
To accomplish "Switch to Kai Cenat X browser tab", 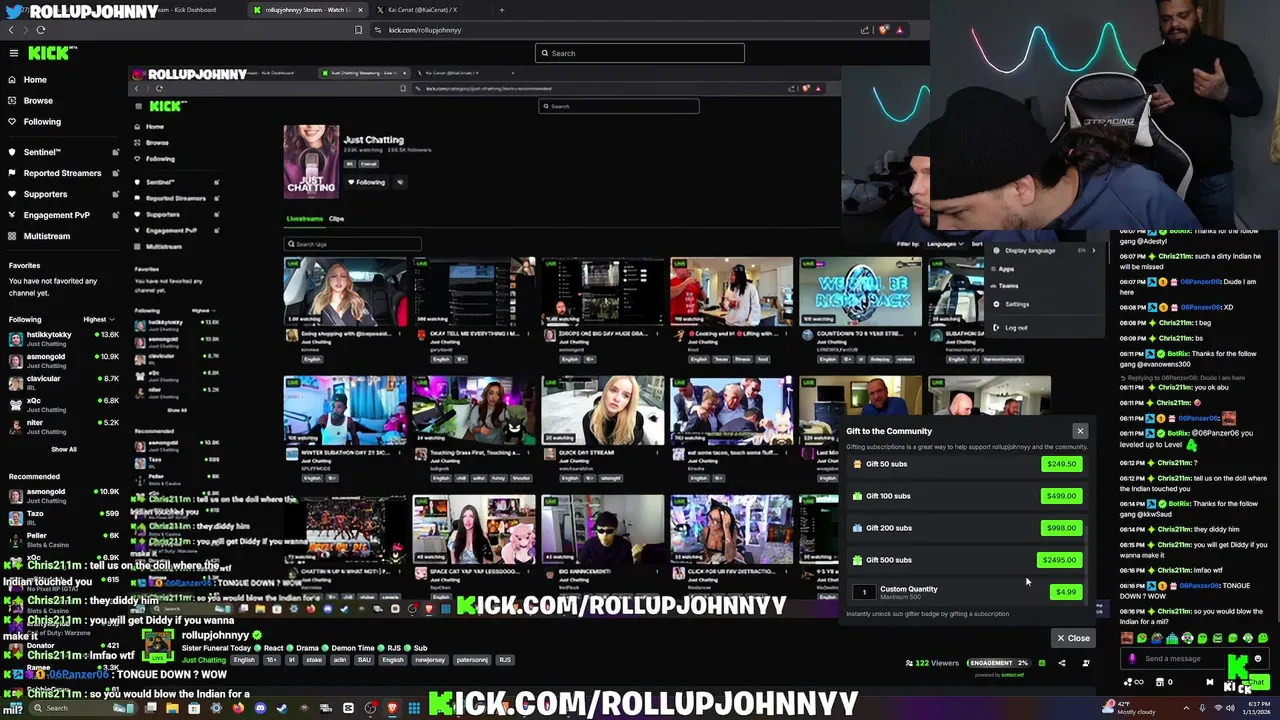I will tap(422, 10).
